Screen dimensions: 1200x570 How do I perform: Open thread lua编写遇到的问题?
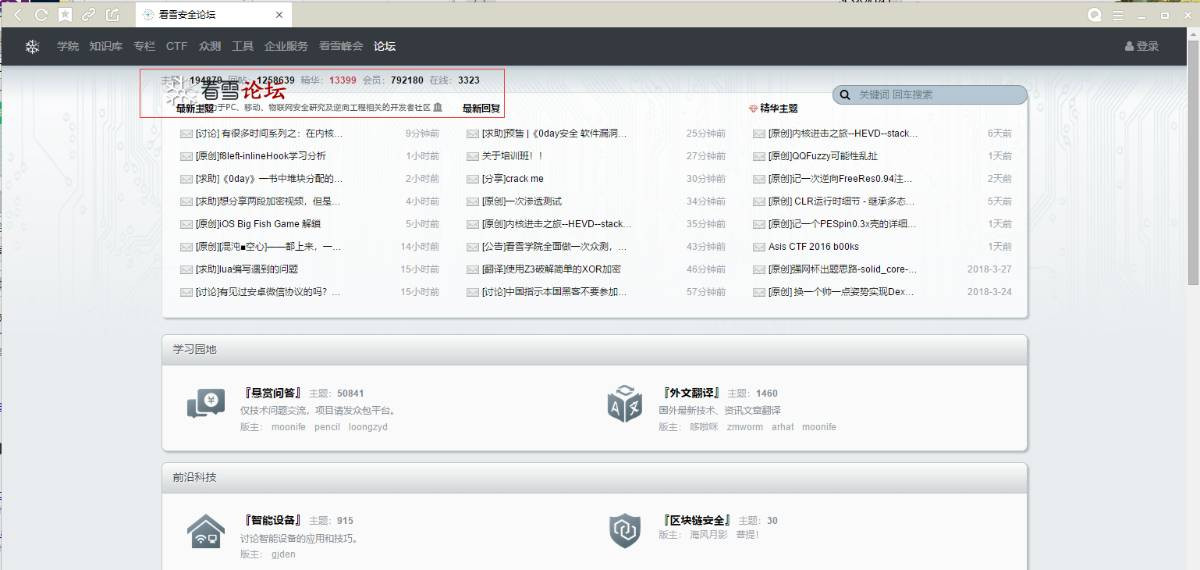[x=247, y=270]
